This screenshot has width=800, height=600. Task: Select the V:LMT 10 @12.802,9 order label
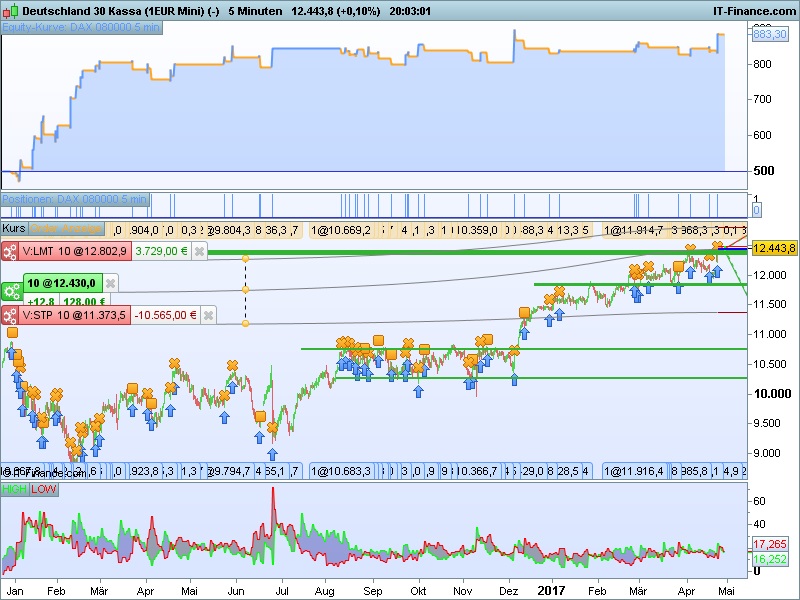click(x=74, y=251)
